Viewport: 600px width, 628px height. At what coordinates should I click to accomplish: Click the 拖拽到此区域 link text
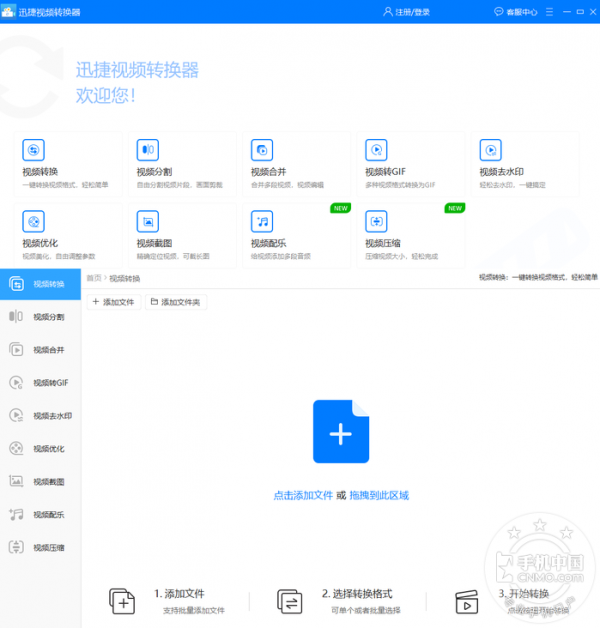tap(379, 495)
